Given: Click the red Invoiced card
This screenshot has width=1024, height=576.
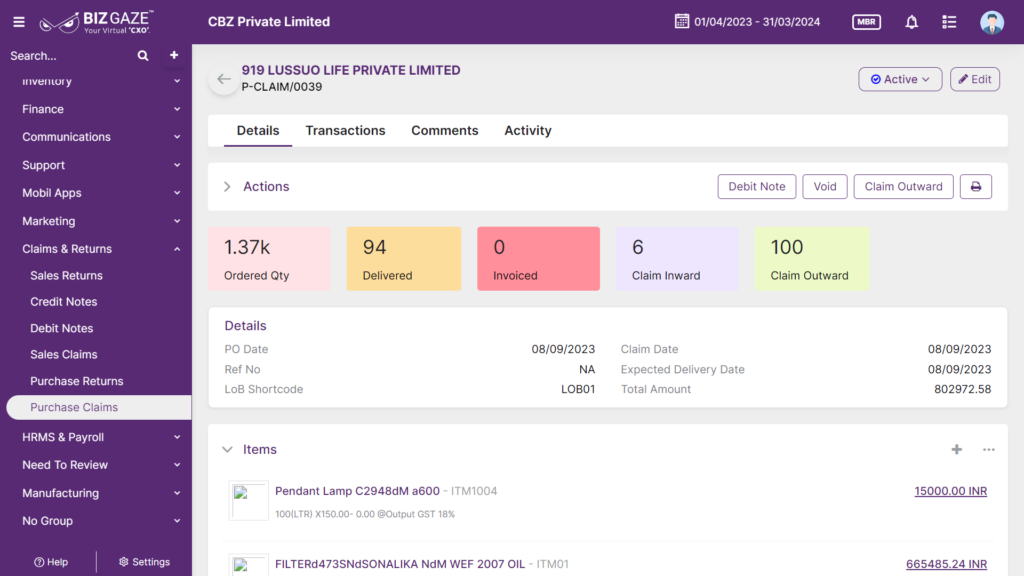Looking at the screenshot, I should (538, 259).
